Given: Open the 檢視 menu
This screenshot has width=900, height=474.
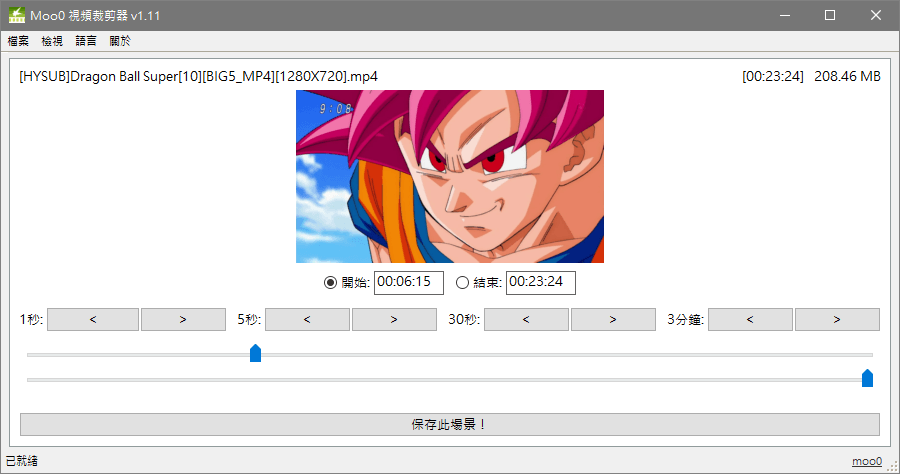Looking at the screenshot, I should tap(52, 41).
